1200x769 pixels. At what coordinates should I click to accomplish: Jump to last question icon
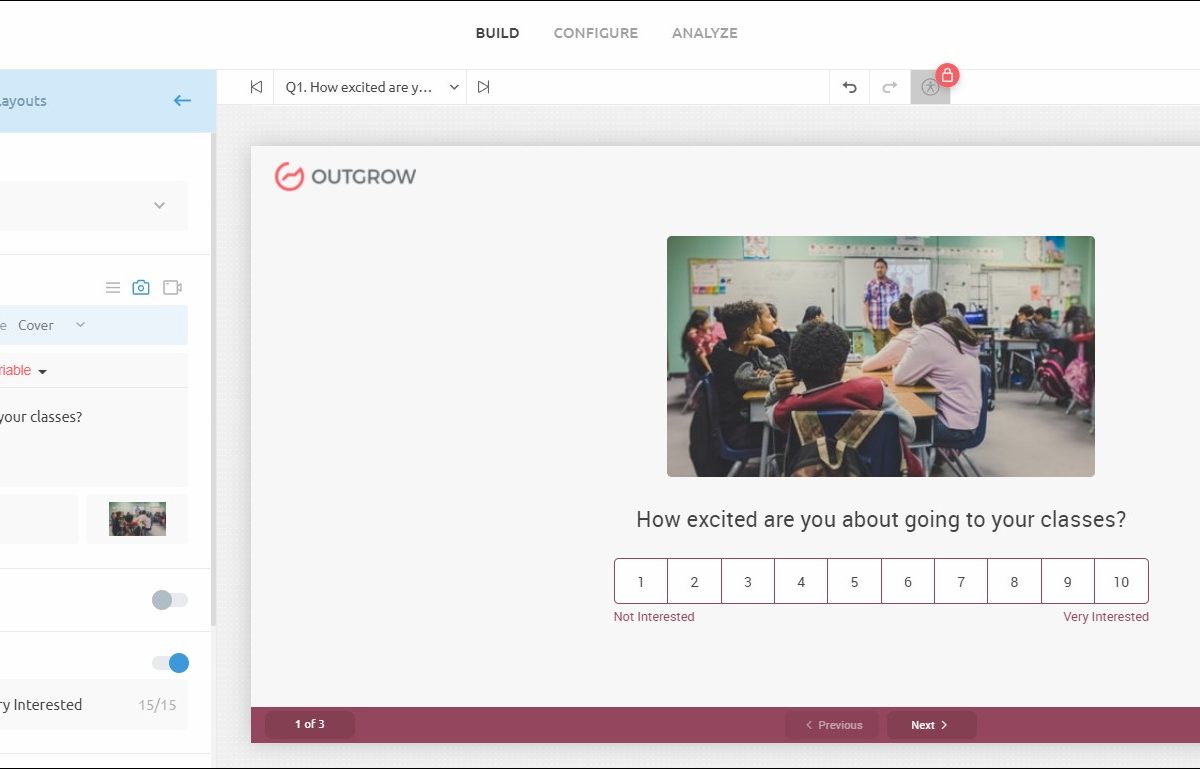484,87
